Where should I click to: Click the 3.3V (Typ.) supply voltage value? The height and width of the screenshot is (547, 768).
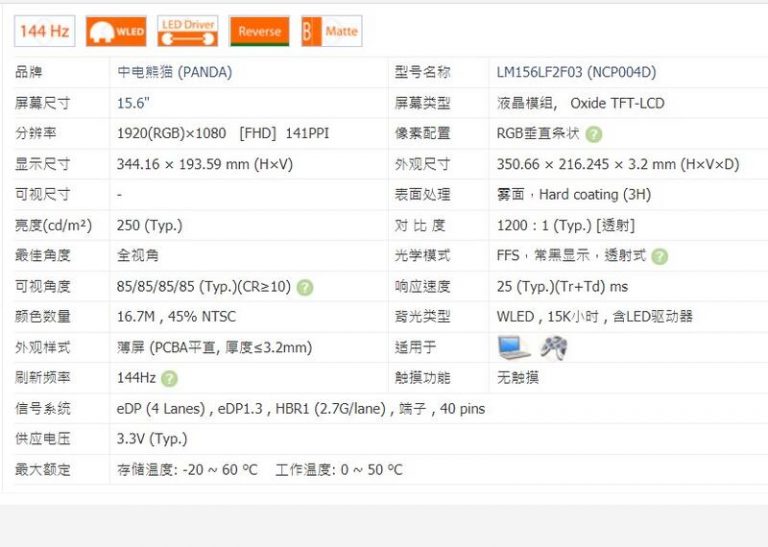click(152, 439)
